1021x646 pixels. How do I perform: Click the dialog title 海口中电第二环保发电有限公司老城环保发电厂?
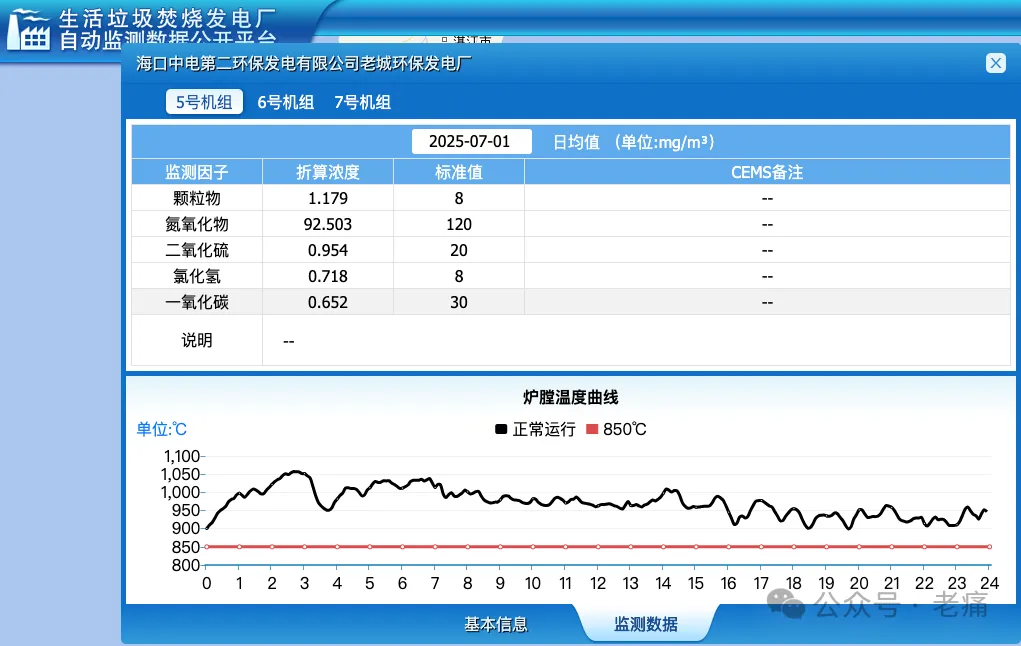click(304, 63)
